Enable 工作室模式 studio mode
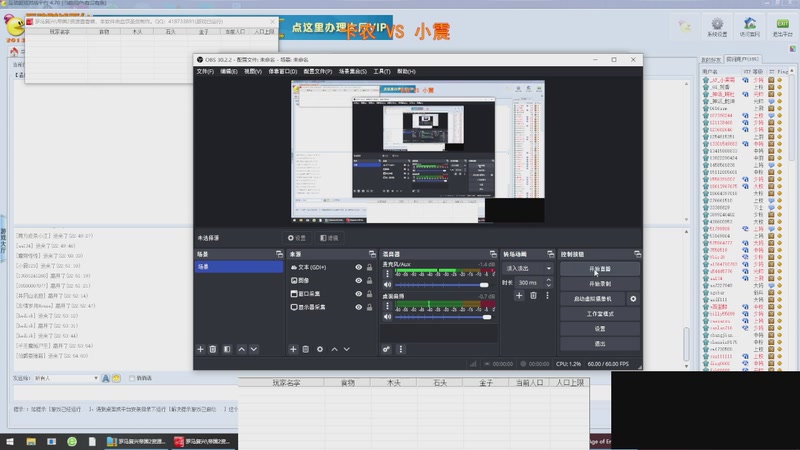The image size is (800, 450). click(x=599, y=314)
